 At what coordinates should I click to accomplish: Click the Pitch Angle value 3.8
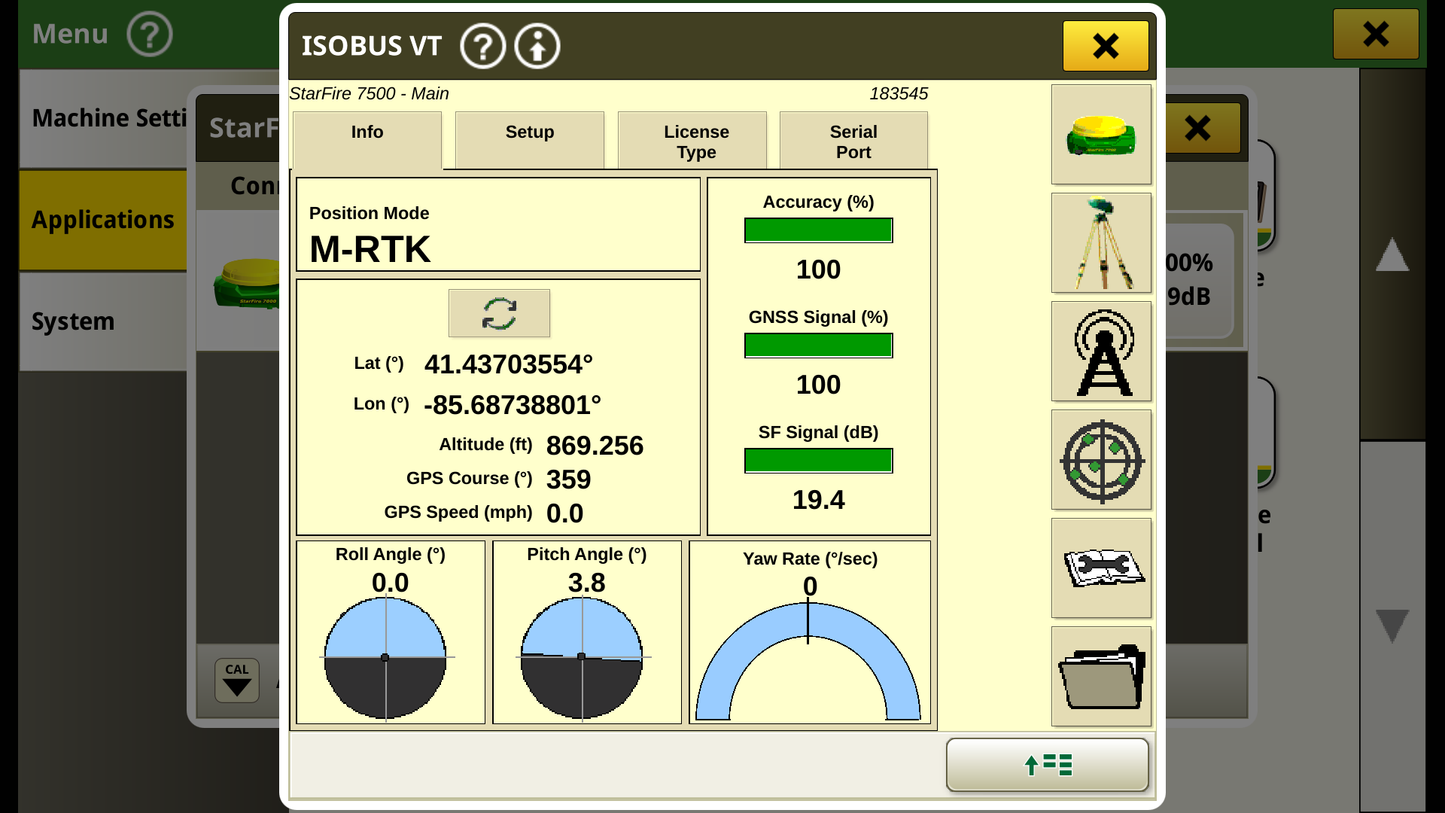[x=586, y=583]
